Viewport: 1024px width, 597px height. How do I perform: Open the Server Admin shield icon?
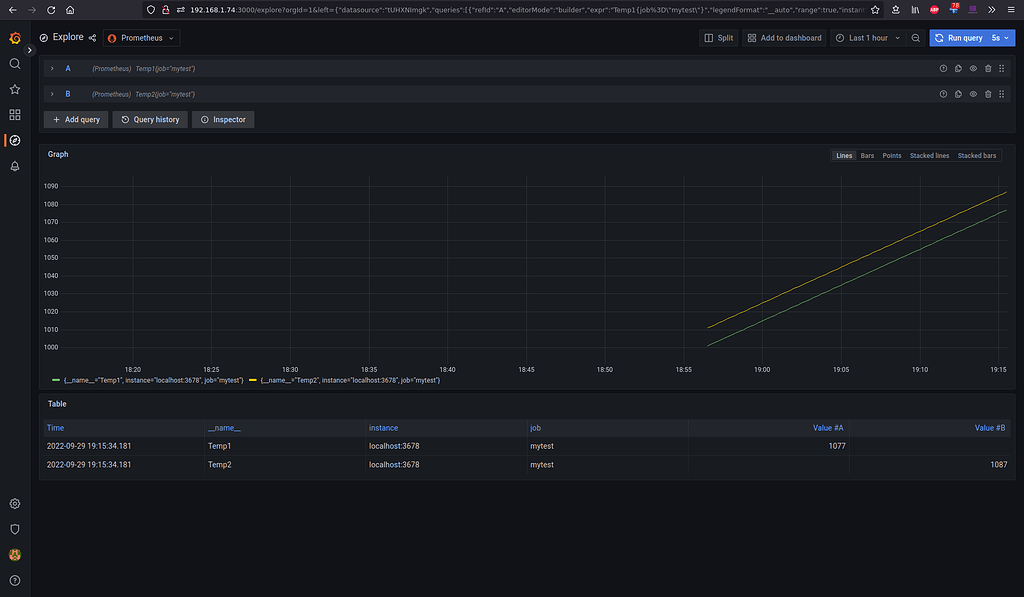(14, 529)
